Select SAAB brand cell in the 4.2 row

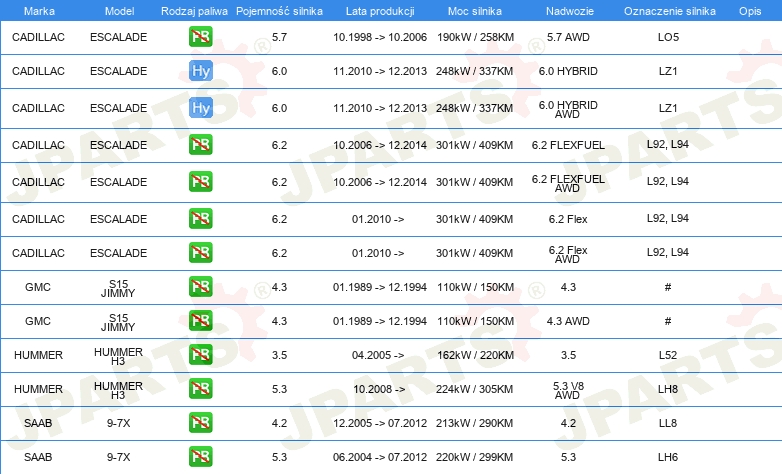click(38, 423)
